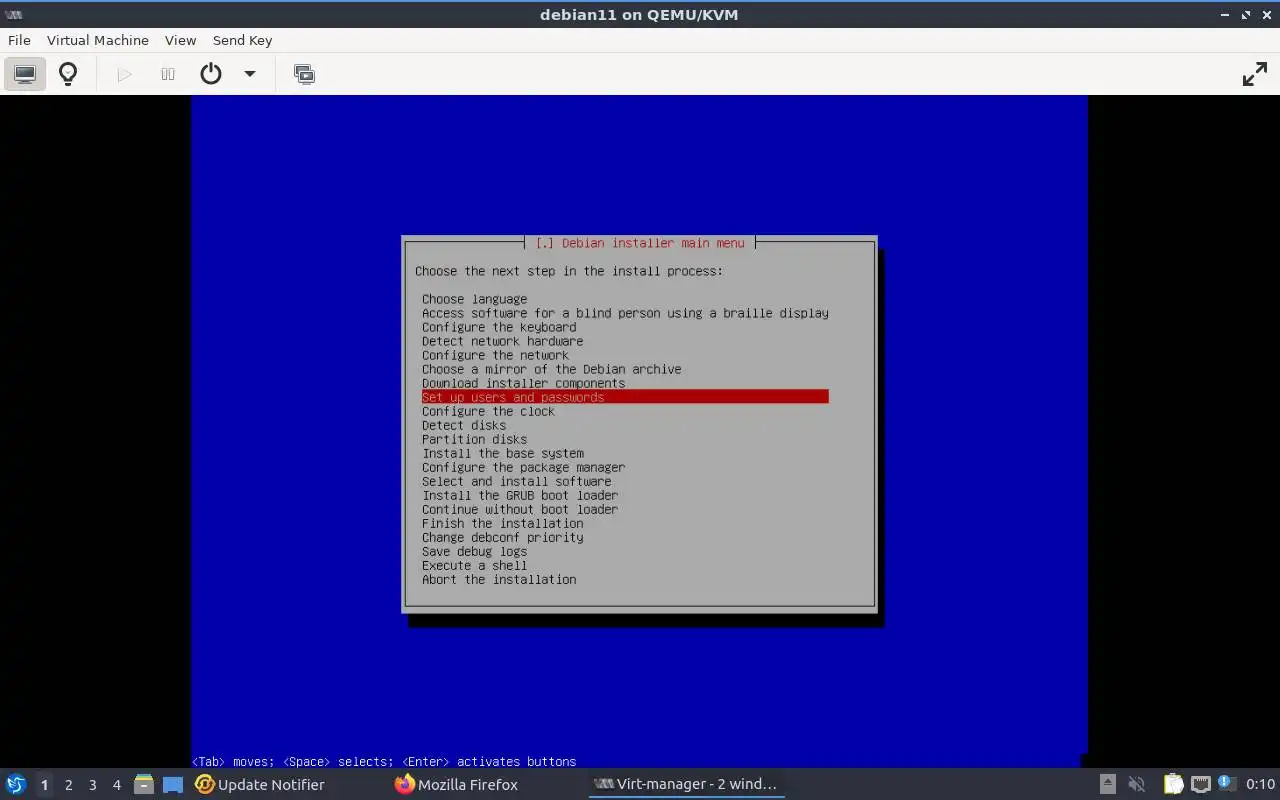This screenshot has width=1280, height=800.
Task: Switch to workspace 2
Action: (68, 785)
